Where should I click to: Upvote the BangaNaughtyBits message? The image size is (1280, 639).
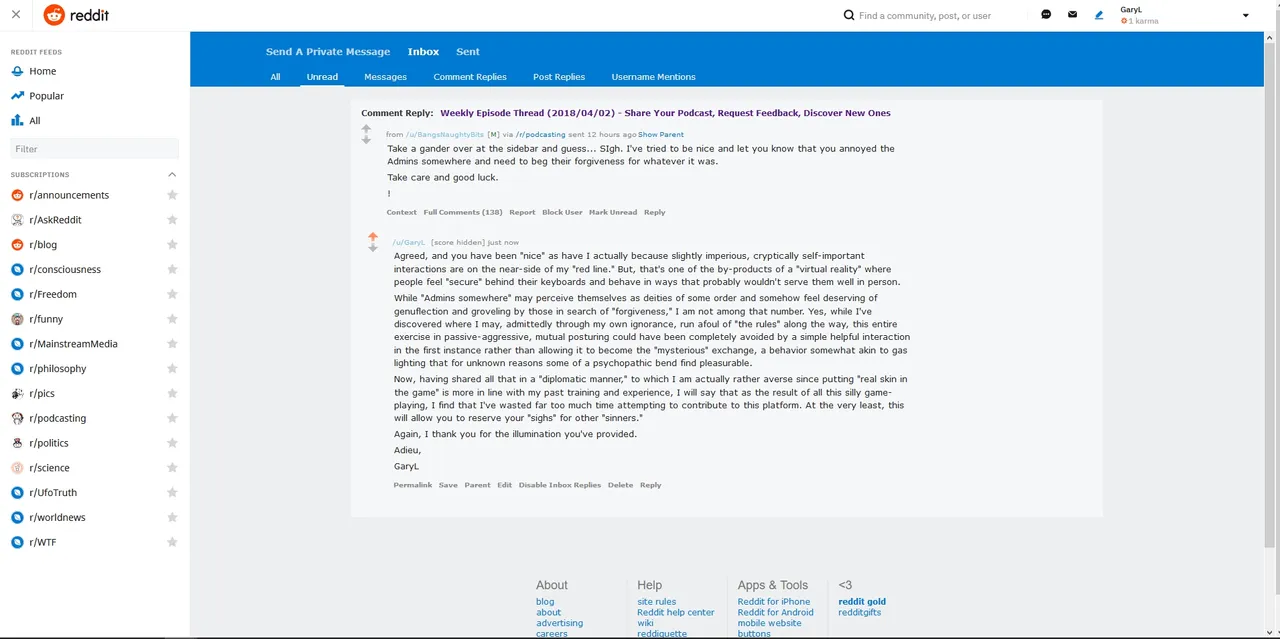366,129
